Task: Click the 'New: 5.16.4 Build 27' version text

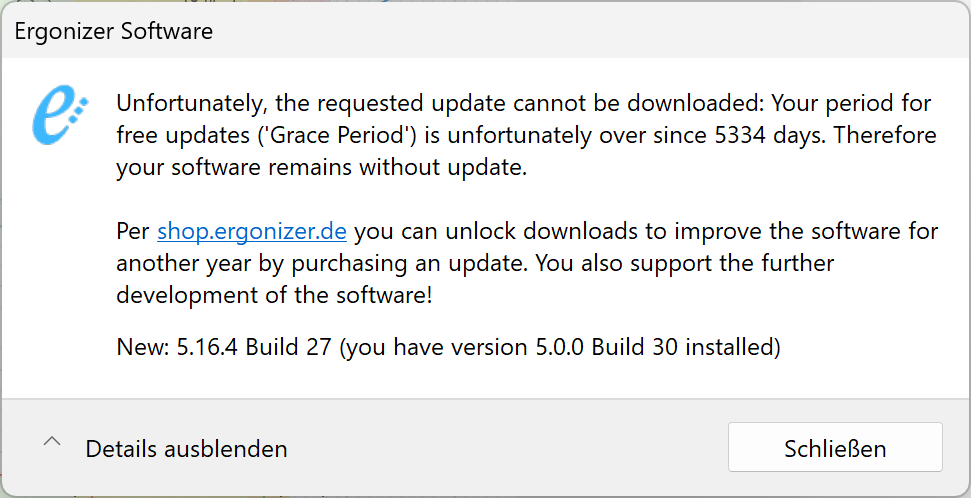Action: [x=224, y=347]
